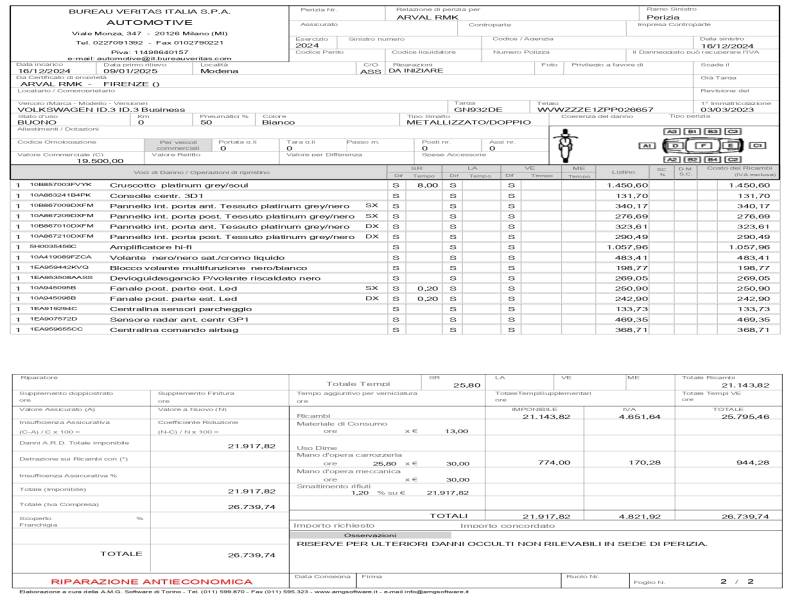Screen dimensions: 800x600
Task: Click the license plate 'GN932DE'
Action: coord(478,110)
